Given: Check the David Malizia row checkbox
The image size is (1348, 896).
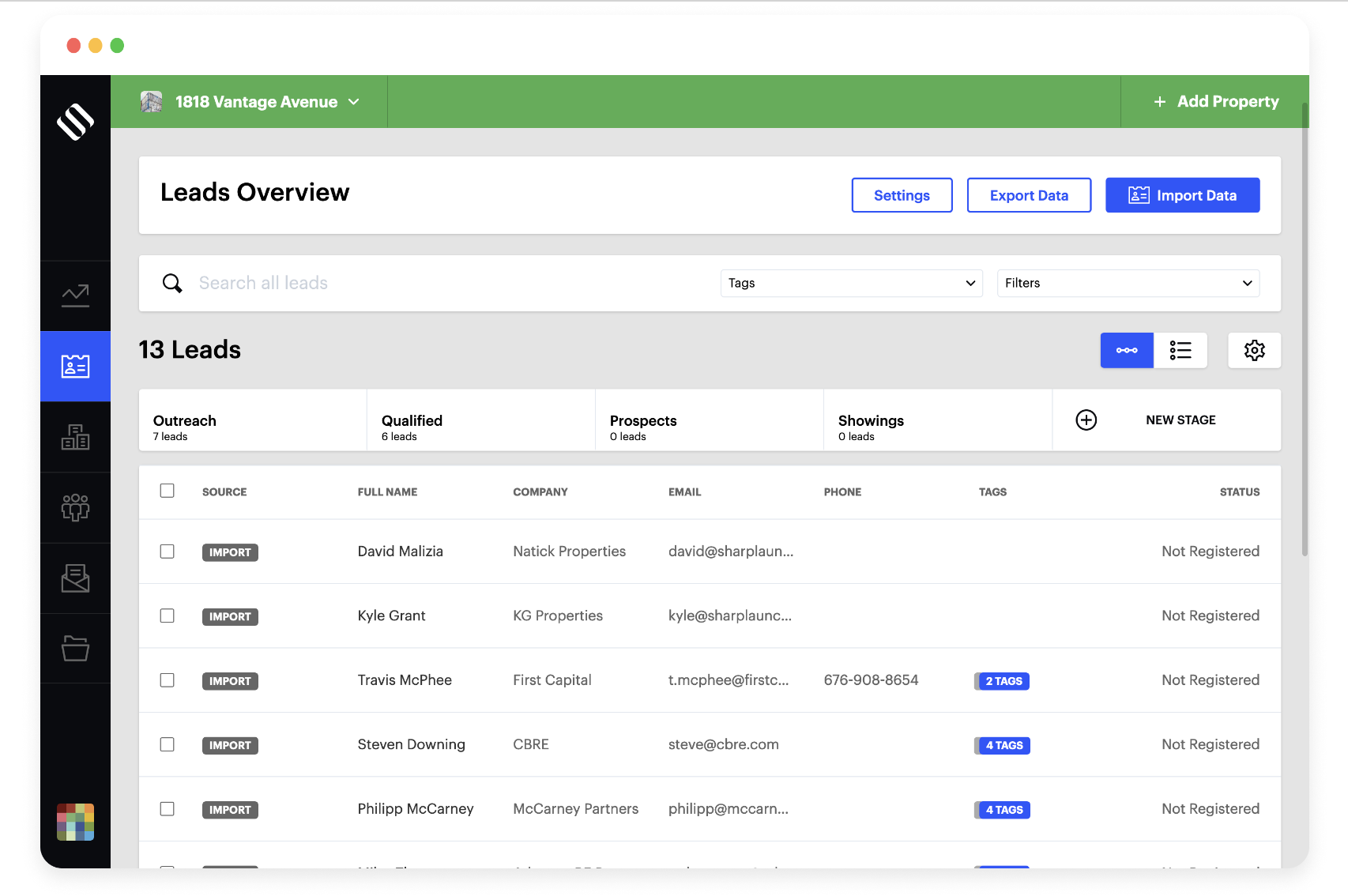Looking at the screenshot, I should pos(167,552).
